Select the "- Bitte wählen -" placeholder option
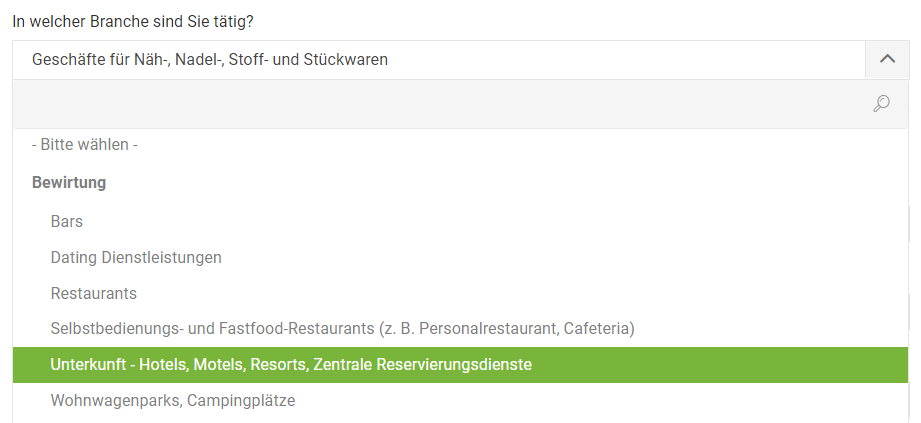The height and width of the screenshot is (423, 921). click(x=460, y=145)
